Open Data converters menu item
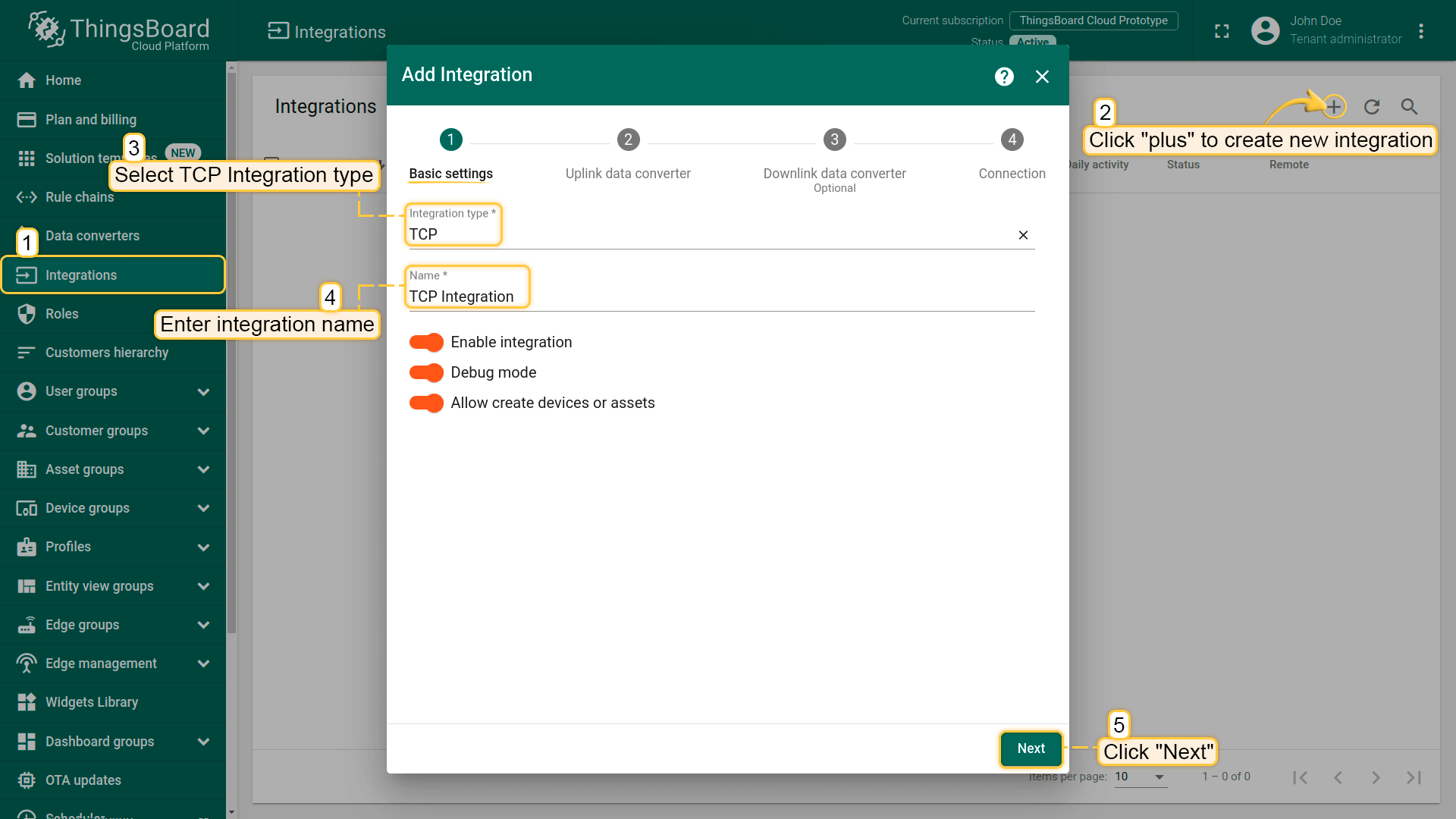Viewport: 1456px width, 819px height. pyautogui.click(x=113, y=236)
